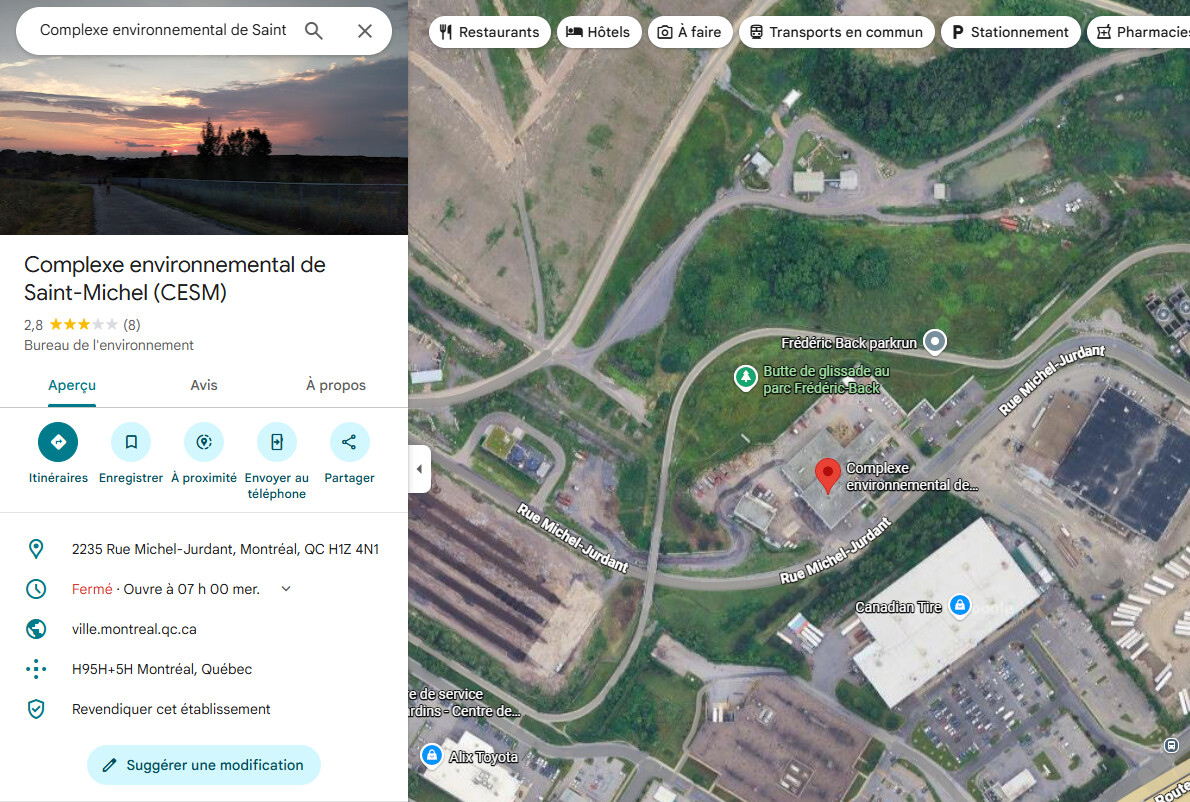Clear the search with the X icon
The image size is (1190, 802).
point(365,31)
